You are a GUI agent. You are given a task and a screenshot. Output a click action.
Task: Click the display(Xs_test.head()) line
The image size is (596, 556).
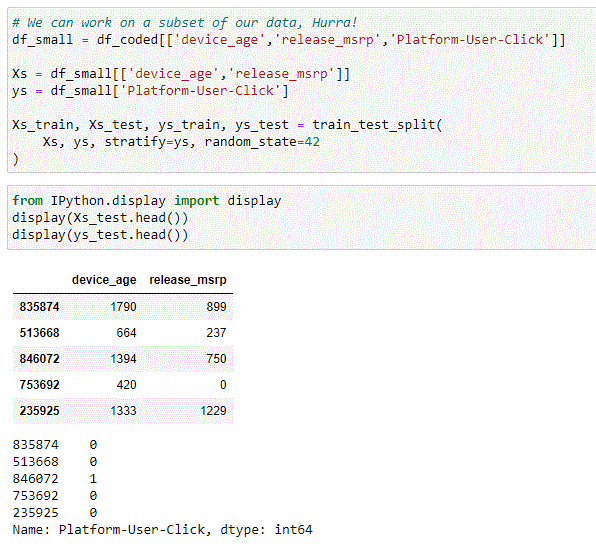click(x=100, y=218)
